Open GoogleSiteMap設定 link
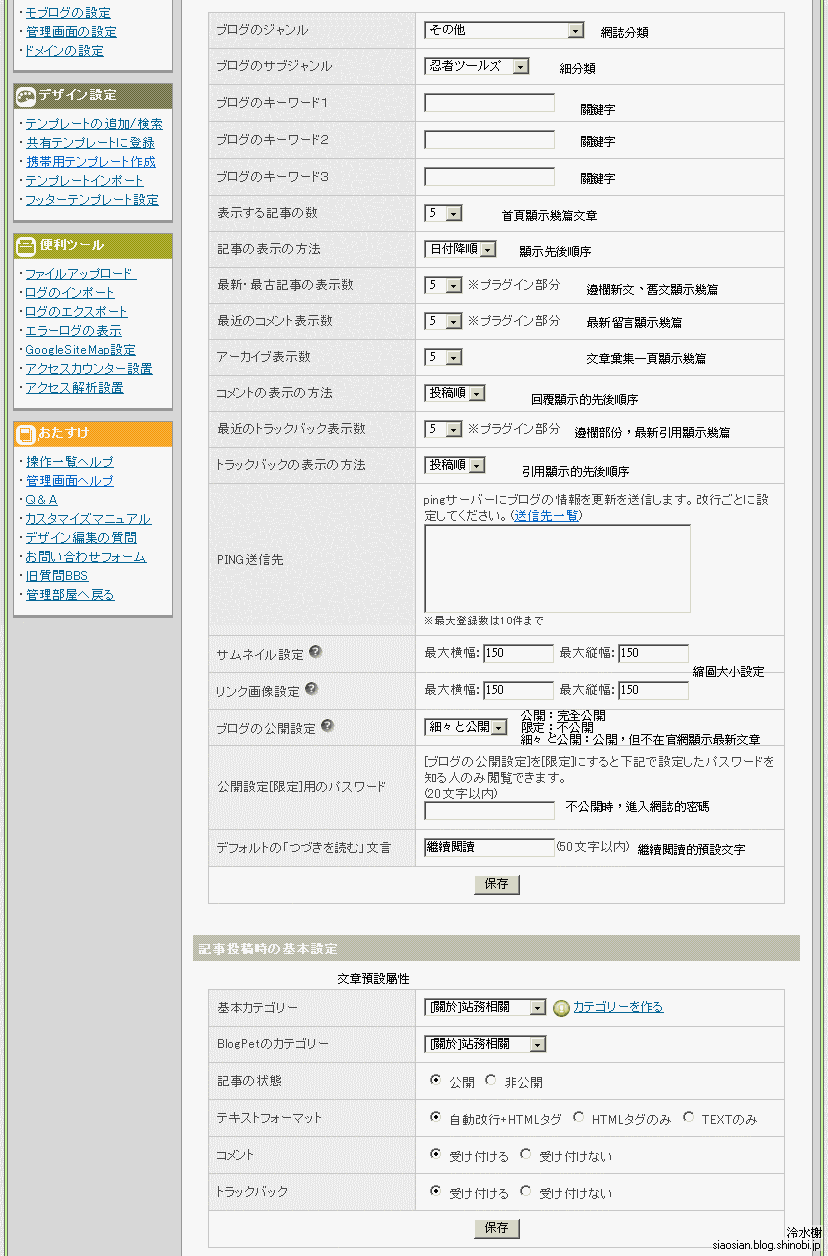This screenshot has height=1256, width=828. pyautogui.click(x=80, y=350)
